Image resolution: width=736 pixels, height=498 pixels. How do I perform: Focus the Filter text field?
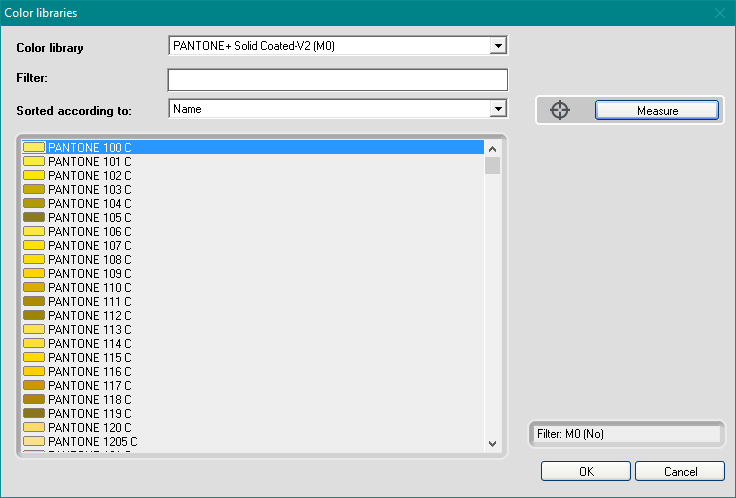(x=337, y=79)
